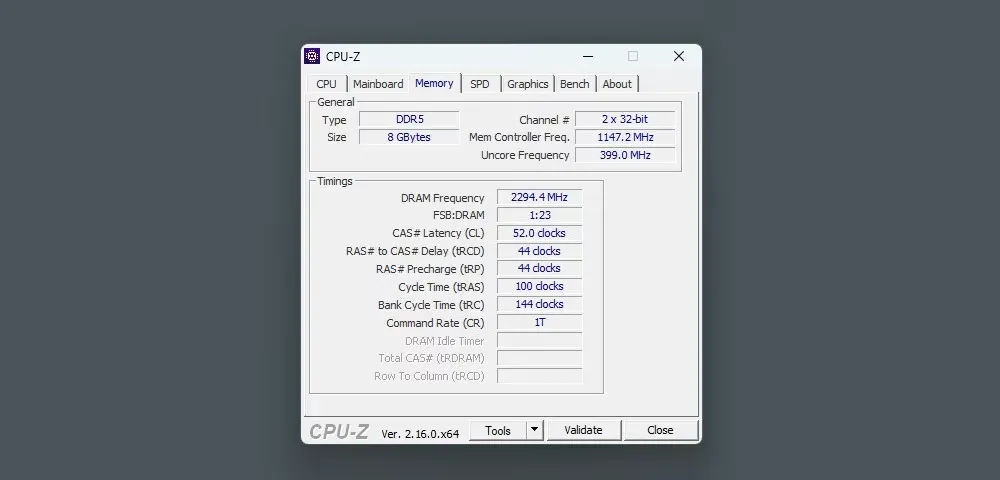Close CPU-Z with the title bar X

click(x=679, y=56)
